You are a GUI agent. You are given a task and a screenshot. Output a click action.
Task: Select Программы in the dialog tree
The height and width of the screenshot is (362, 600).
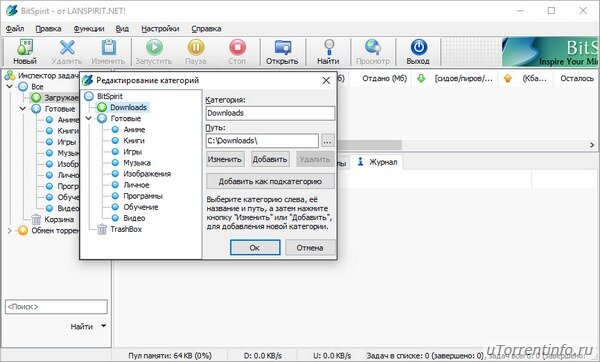pos(143,196)
